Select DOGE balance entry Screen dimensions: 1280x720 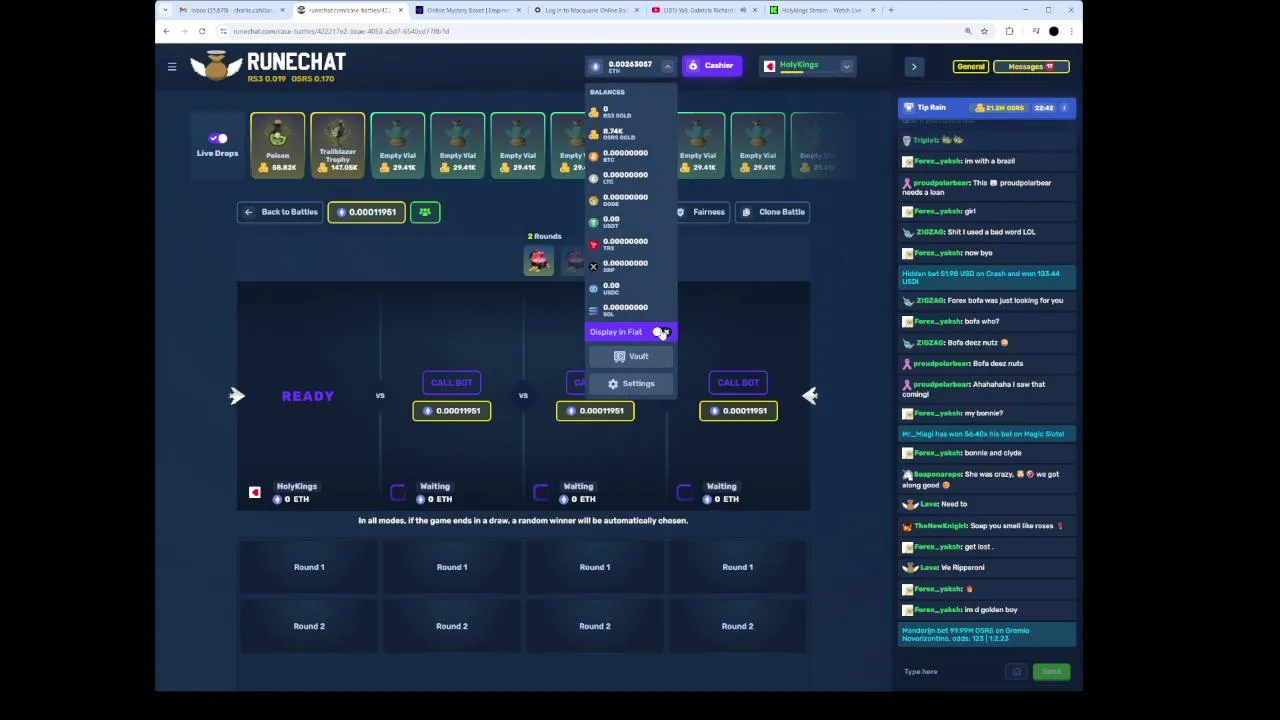631,200
